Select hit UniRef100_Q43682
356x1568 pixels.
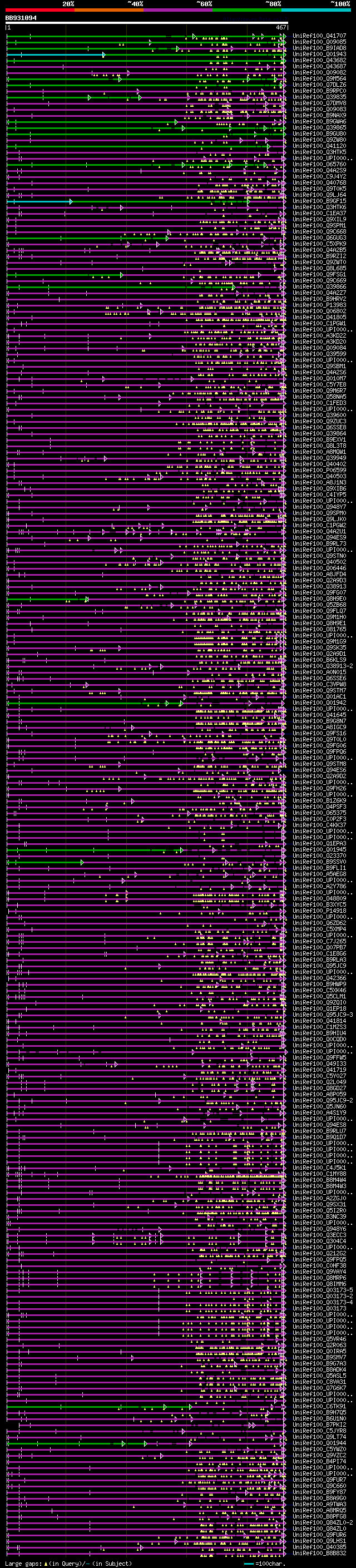[319, 60]
